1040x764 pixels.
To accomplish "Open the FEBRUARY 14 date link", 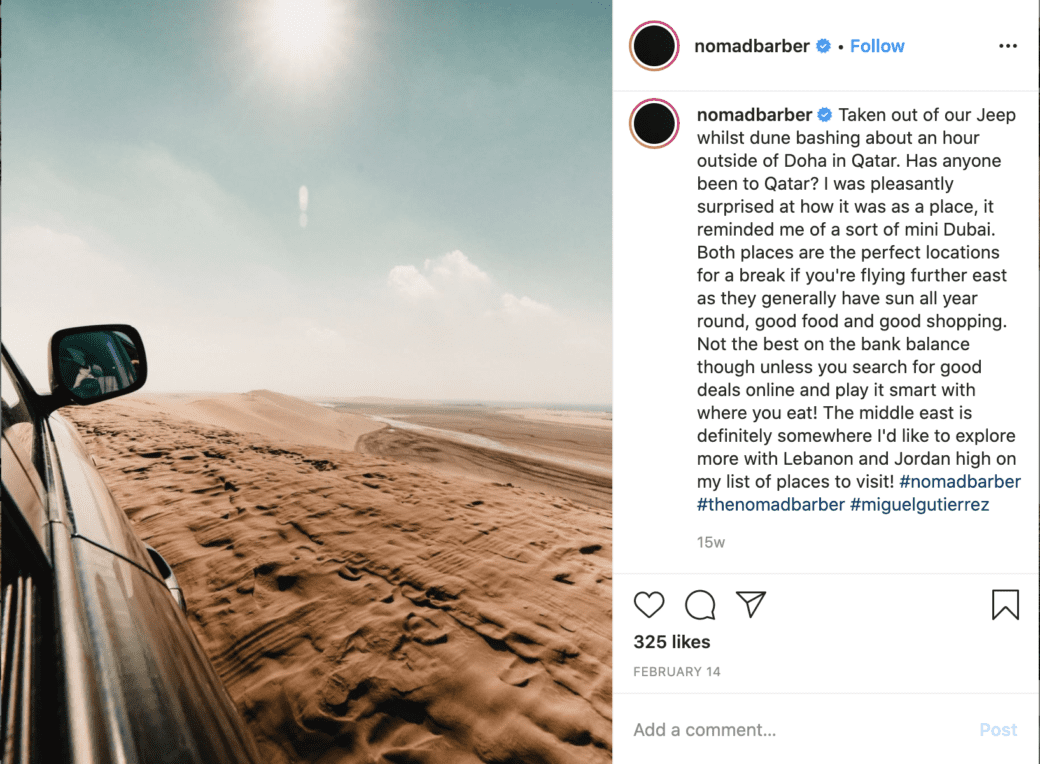I will 677,672.
